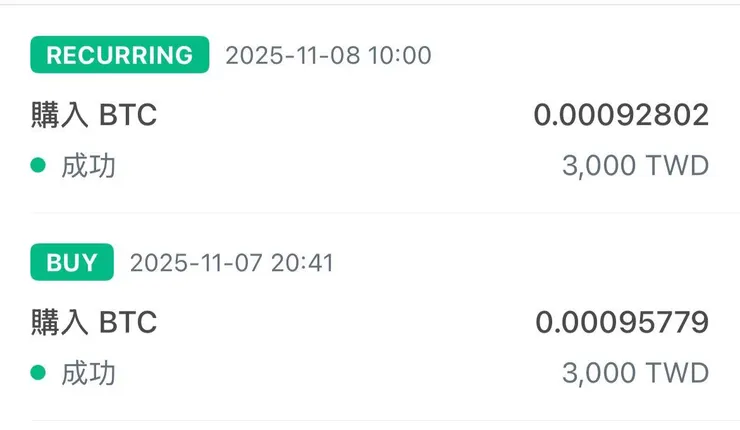Click 3,000 TWD on the recurring order
Image resolution: width=740 pixels, height=430 pixels.
coord(635,166)
